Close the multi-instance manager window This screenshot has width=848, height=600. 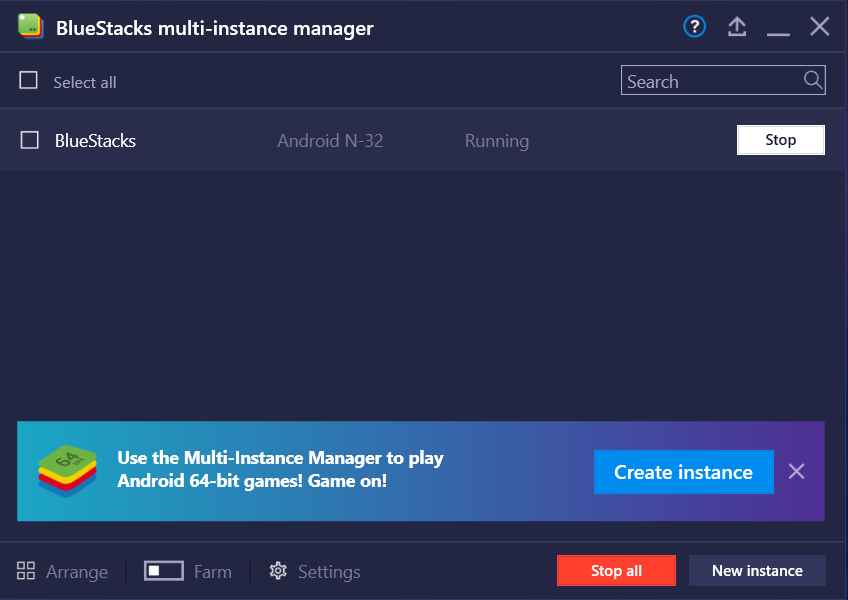[x=819, y=26]
